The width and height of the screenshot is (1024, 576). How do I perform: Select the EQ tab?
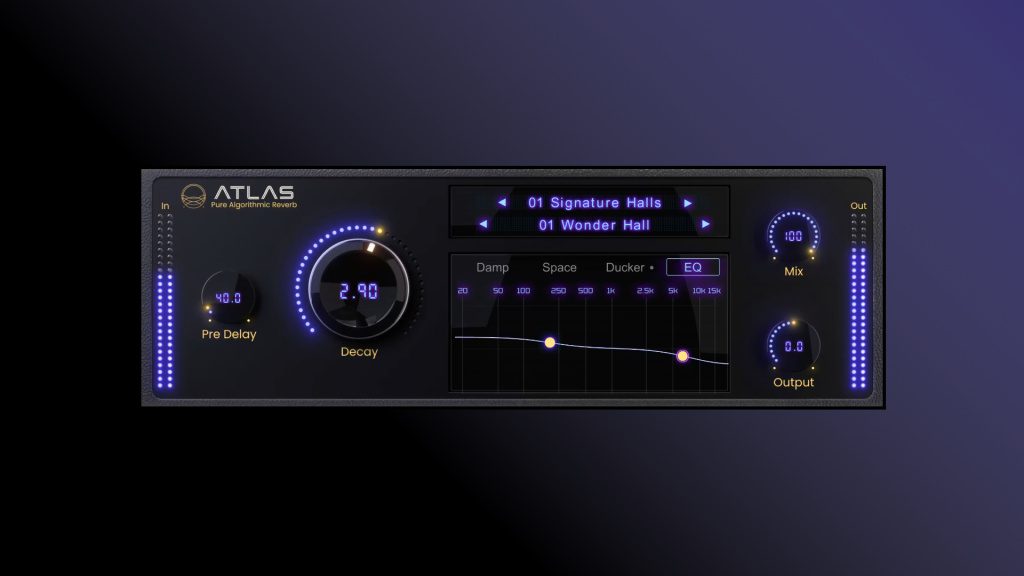(x=693, y=267)
